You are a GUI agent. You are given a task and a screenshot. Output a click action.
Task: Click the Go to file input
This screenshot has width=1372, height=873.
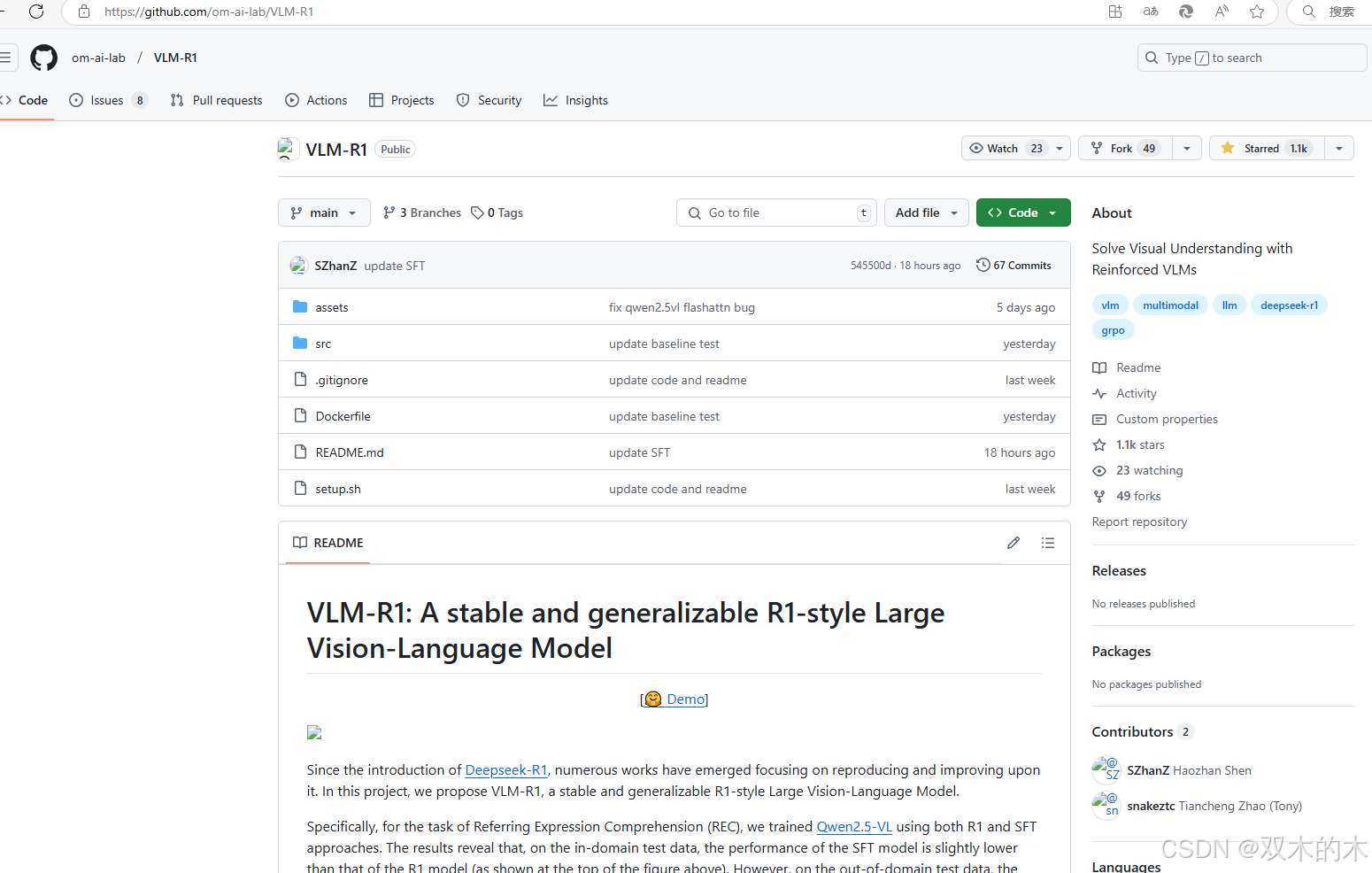[776, 212]
